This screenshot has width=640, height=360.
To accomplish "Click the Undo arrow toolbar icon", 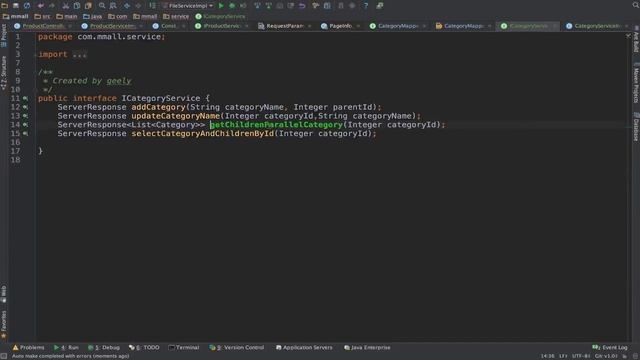I will click(41, 6).
